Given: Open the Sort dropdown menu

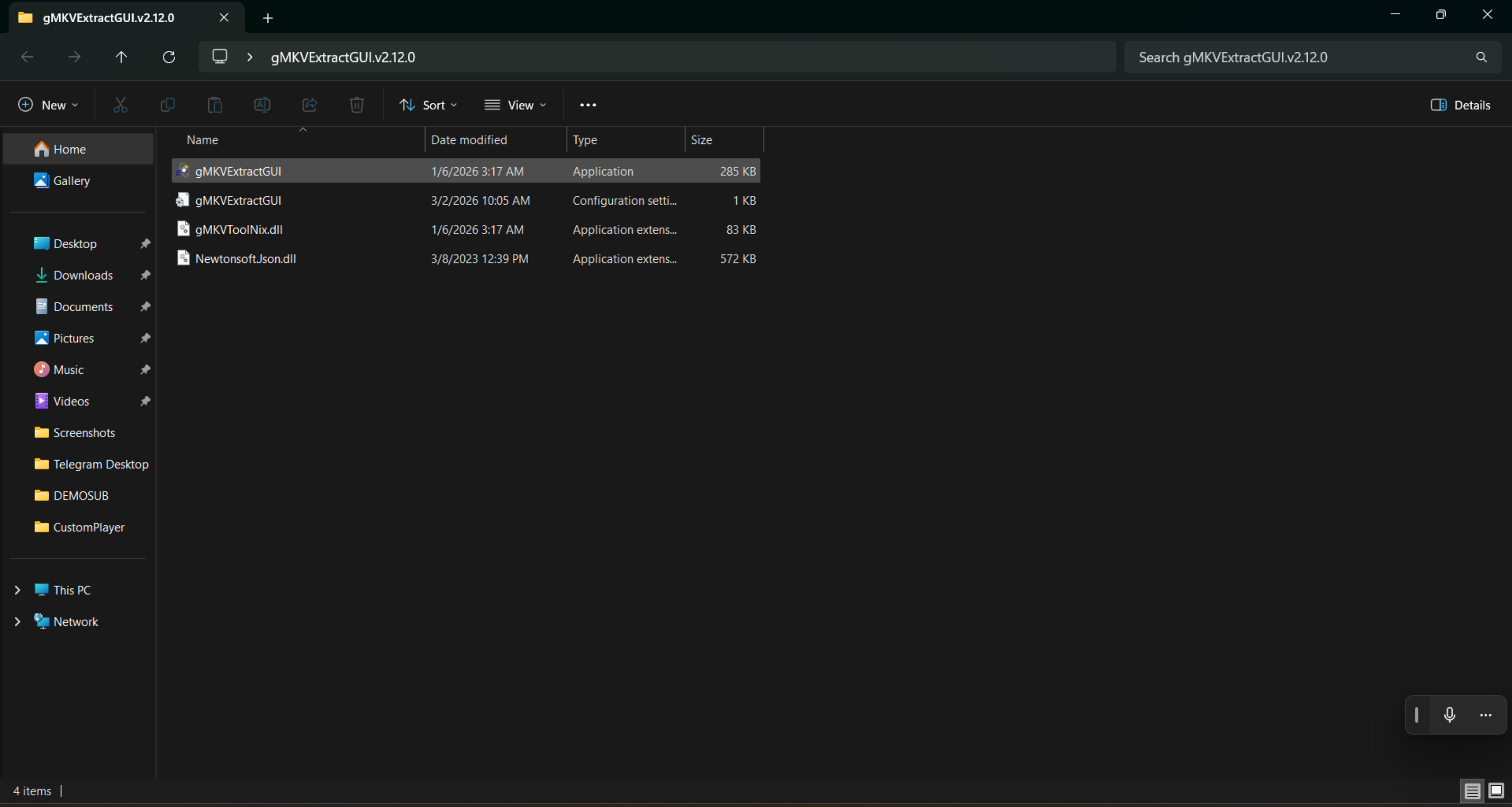Looking at the screenshot, I should (x=428, y=105).
